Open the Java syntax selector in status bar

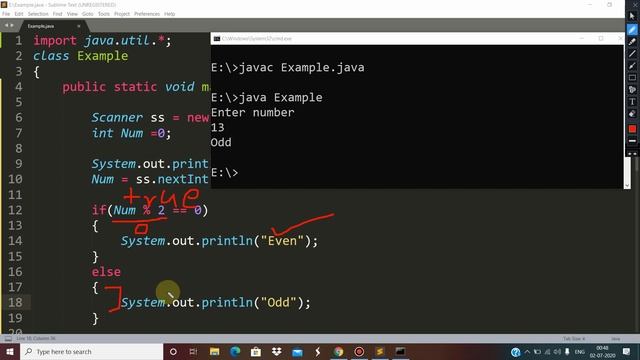(x=616, y=339)
